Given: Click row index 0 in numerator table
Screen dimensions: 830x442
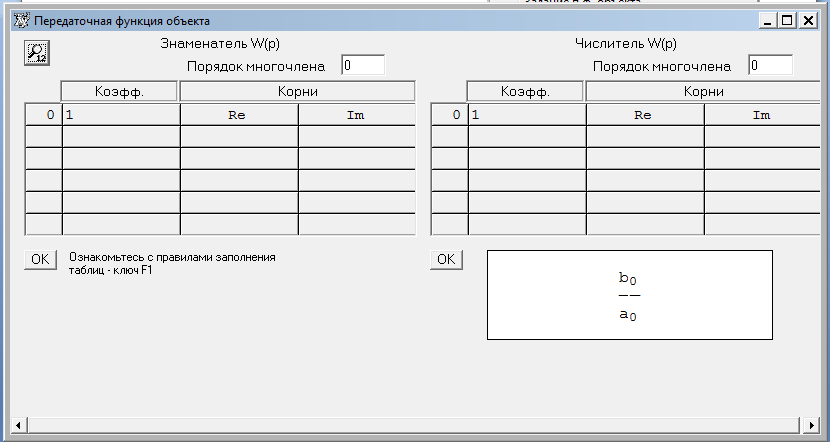Looking at the screenshot, I should coord(450,115).
